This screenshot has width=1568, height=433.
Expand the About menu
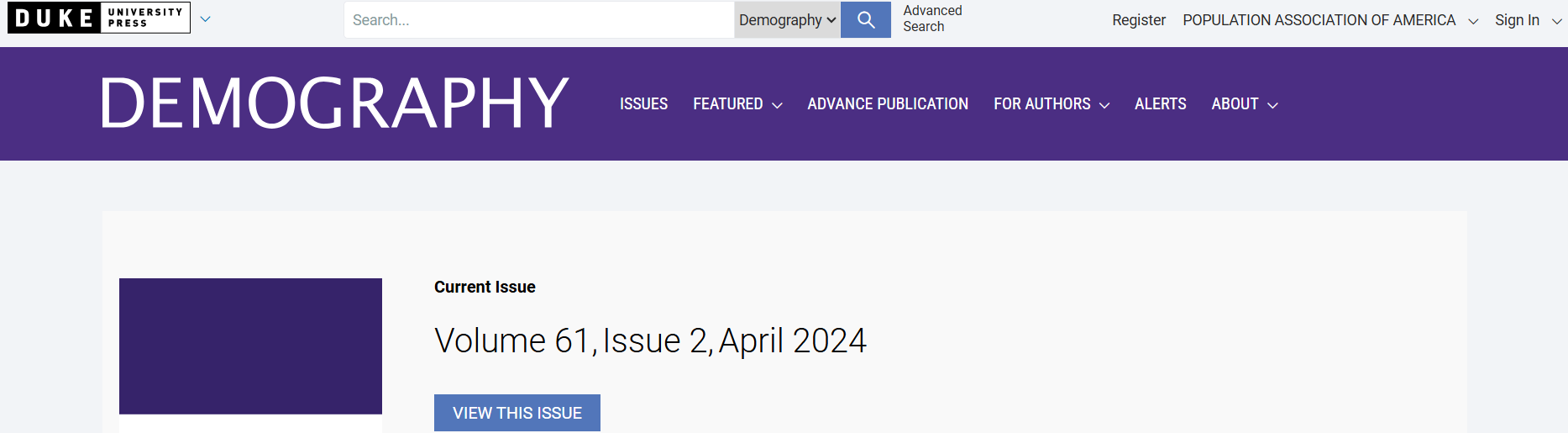point(1245,104)
